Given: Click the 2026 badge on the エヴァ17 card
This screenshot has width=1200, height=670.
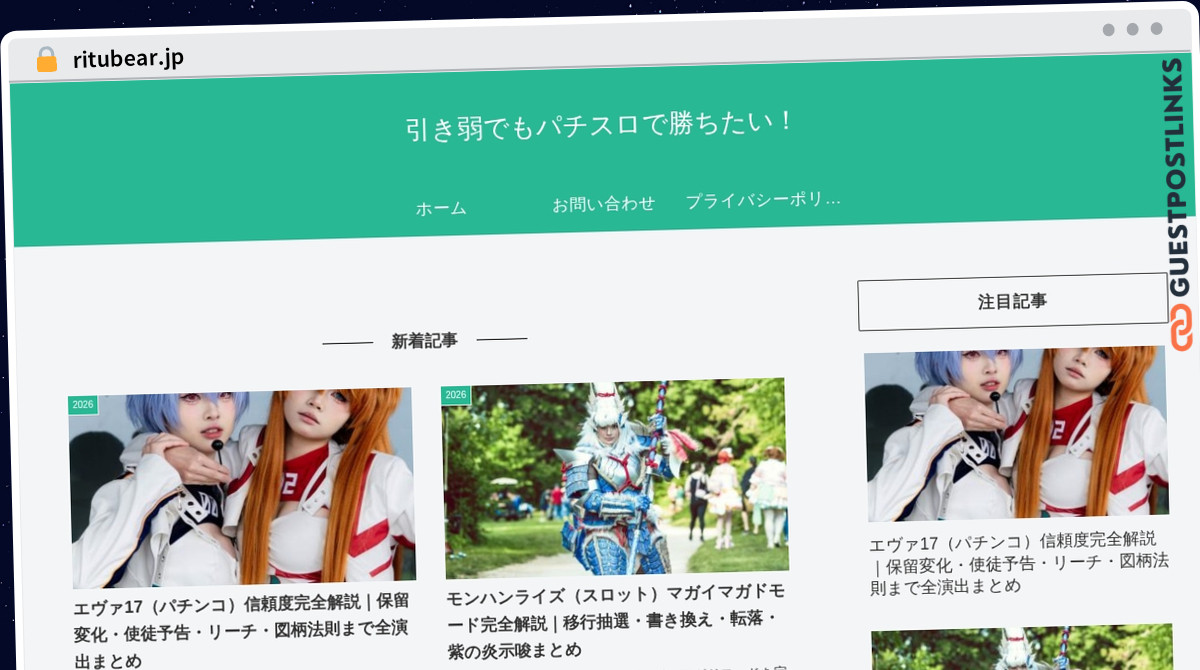Looking at the screenshot, I should pos(82,405).
